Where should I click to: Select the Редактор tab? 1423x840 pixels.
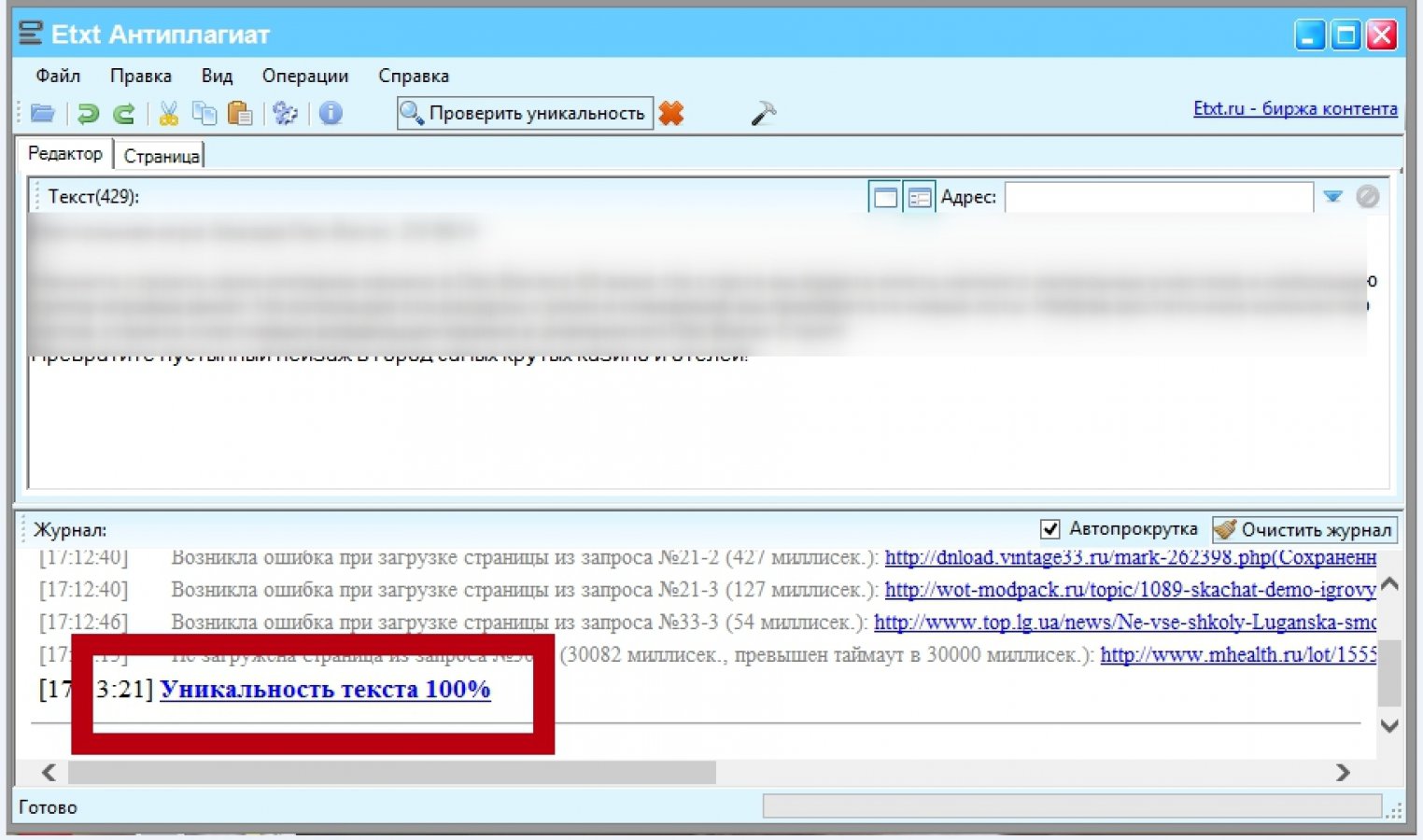coord(64,154)
